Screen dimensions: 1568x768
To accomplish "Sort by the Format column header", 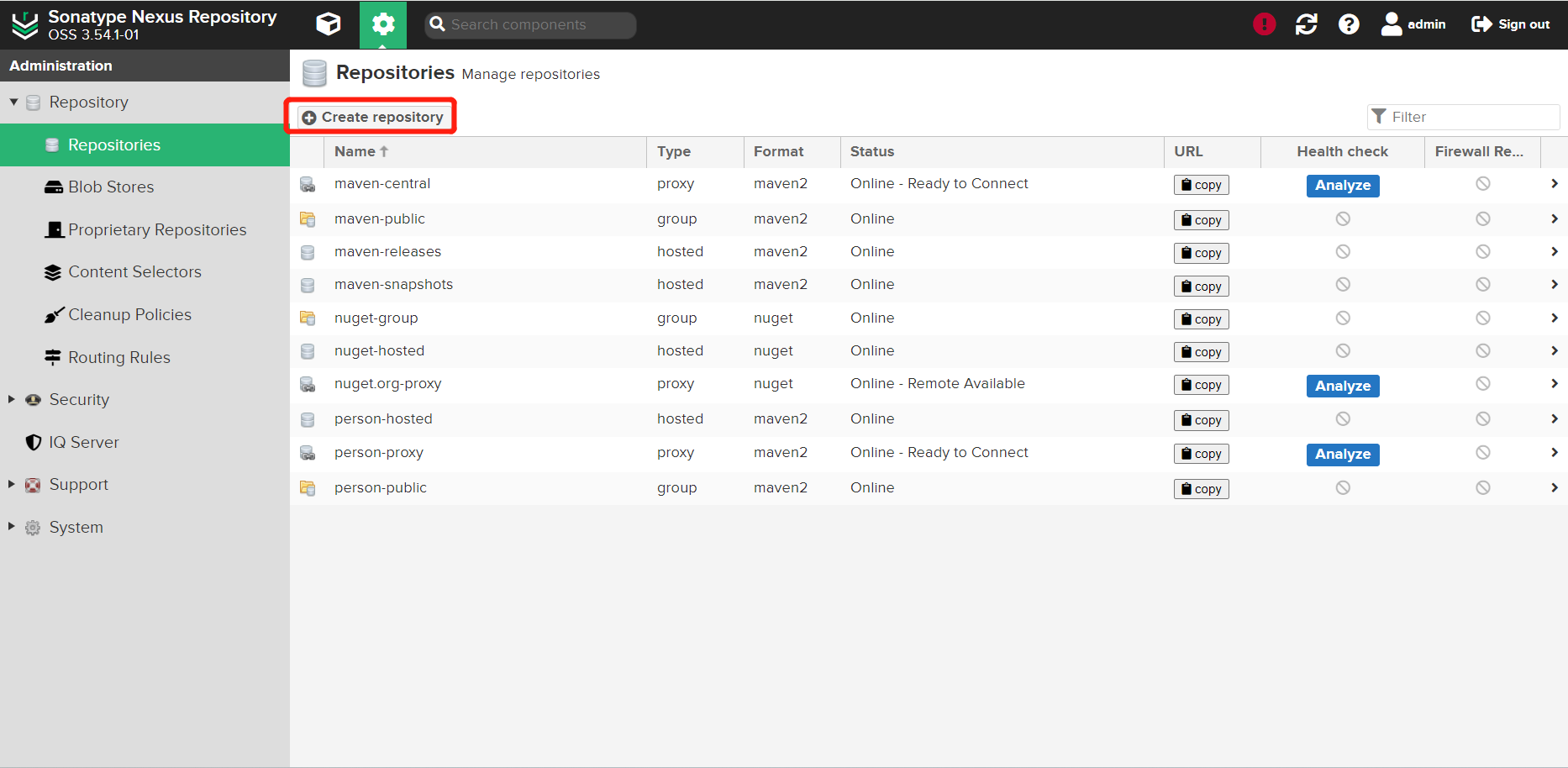I will [x=792, y=151].
